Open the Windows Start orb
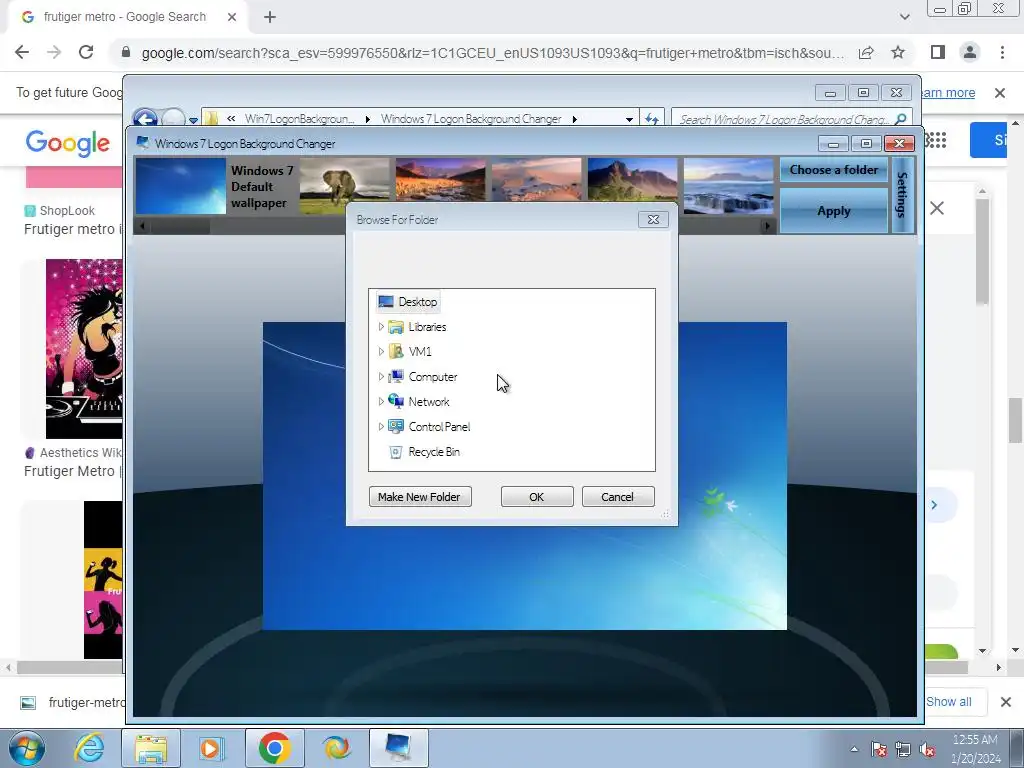This screenshot has height=768, width=1024. tap(27, 748)
